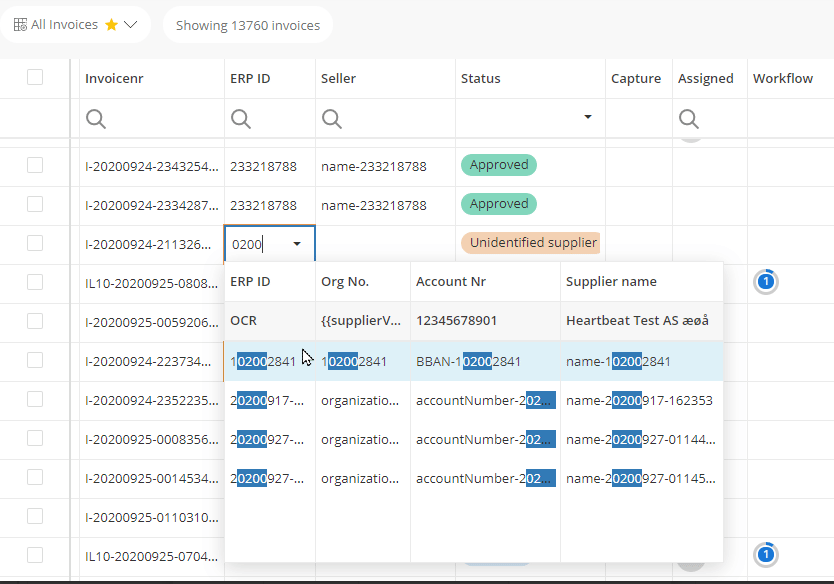Click the search icon under ERP ID column
The width and height of the screenshot is (834, 584).
coord(241,119)
